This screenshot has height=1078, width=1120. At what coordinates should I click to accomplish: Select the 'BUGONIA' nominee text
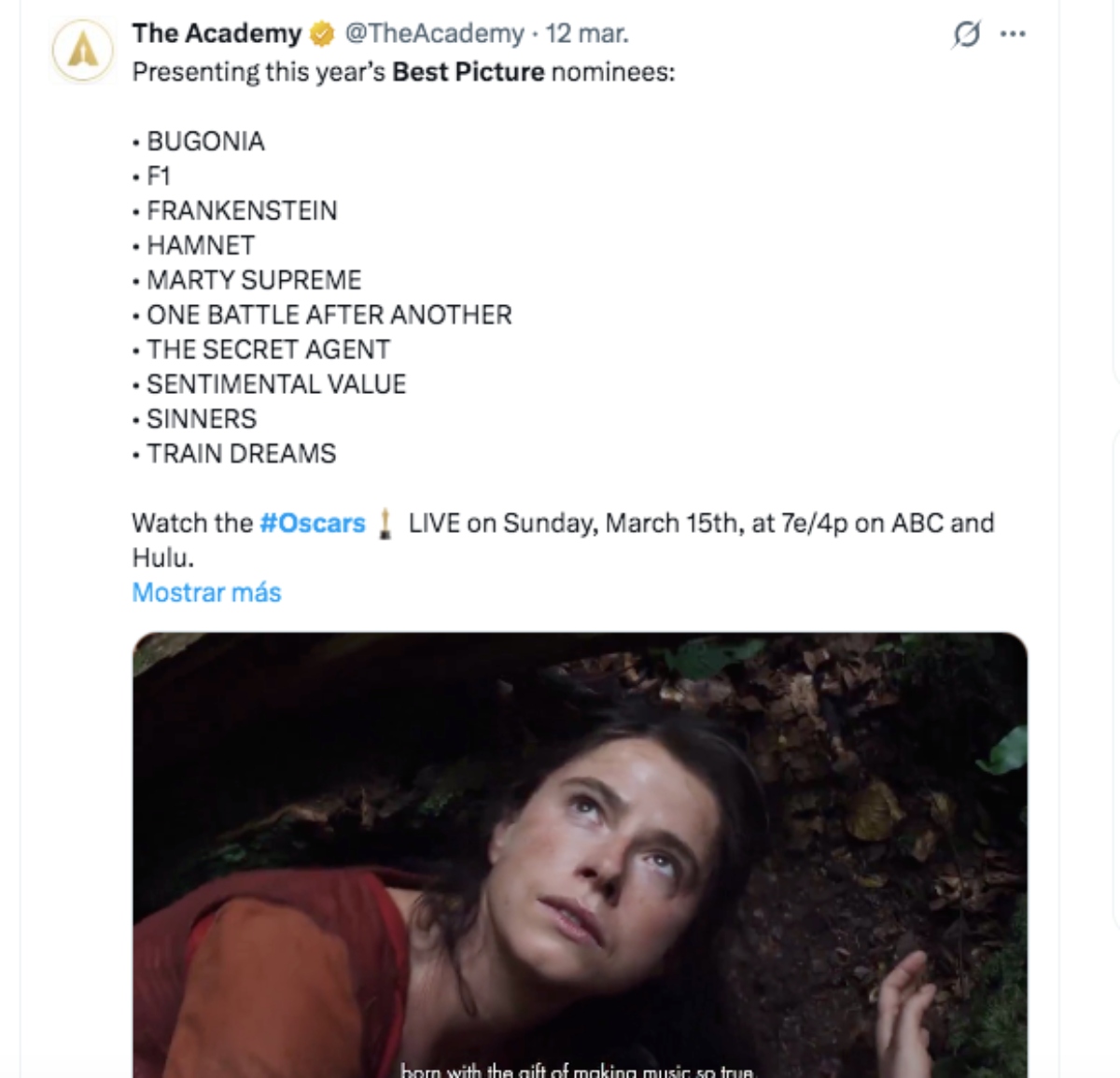pos(205,141)
